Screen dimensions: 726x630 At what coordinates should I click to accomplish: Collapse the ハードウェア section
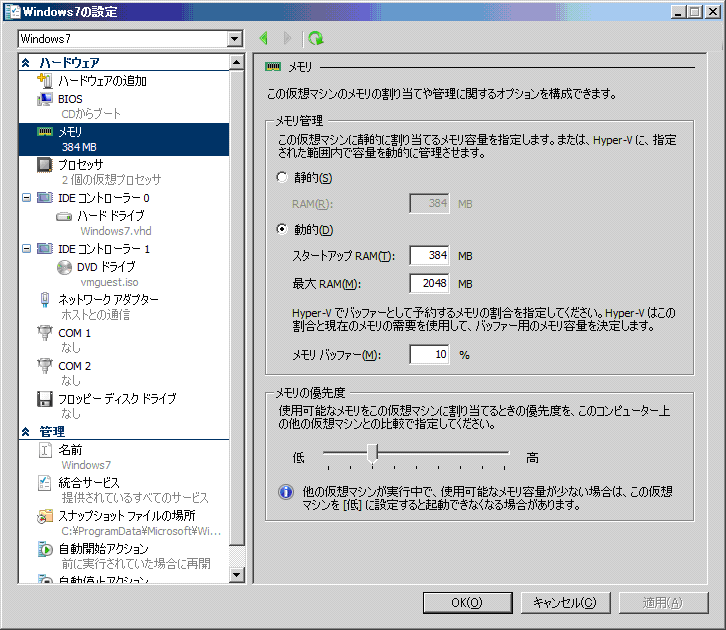click(x=25, y=62)
